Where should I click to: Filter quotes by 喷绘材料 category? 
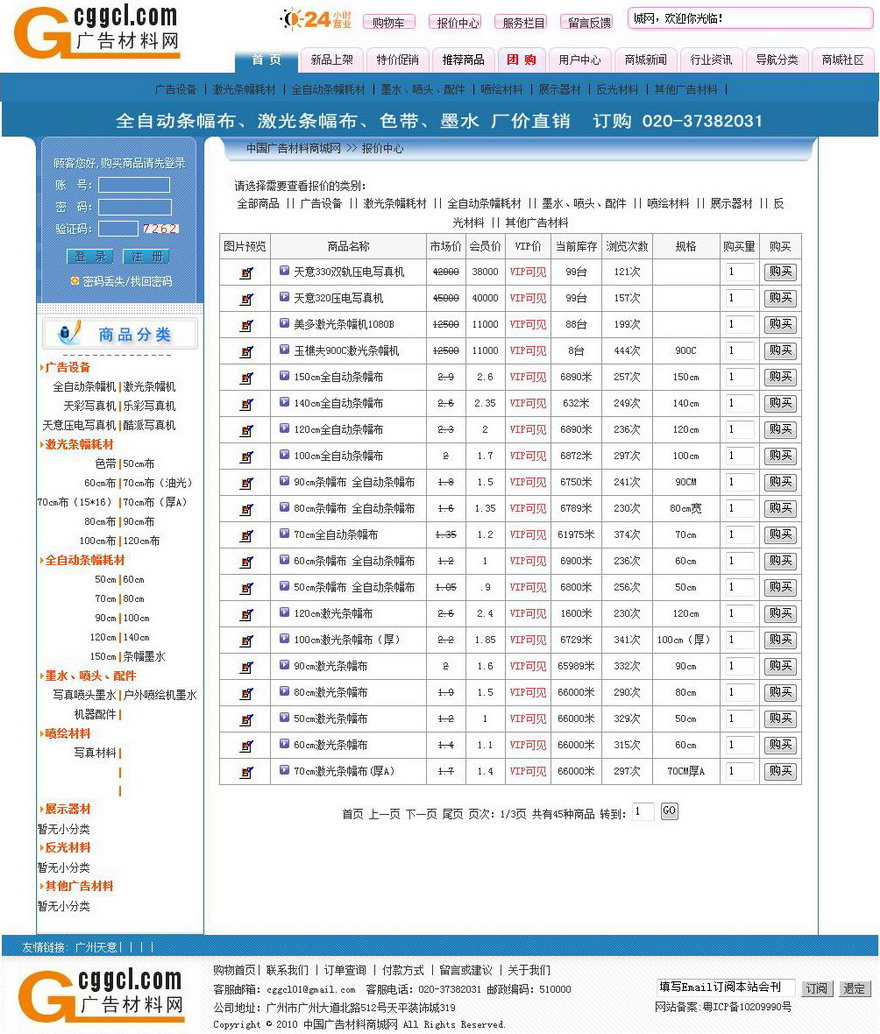[668, 204]
